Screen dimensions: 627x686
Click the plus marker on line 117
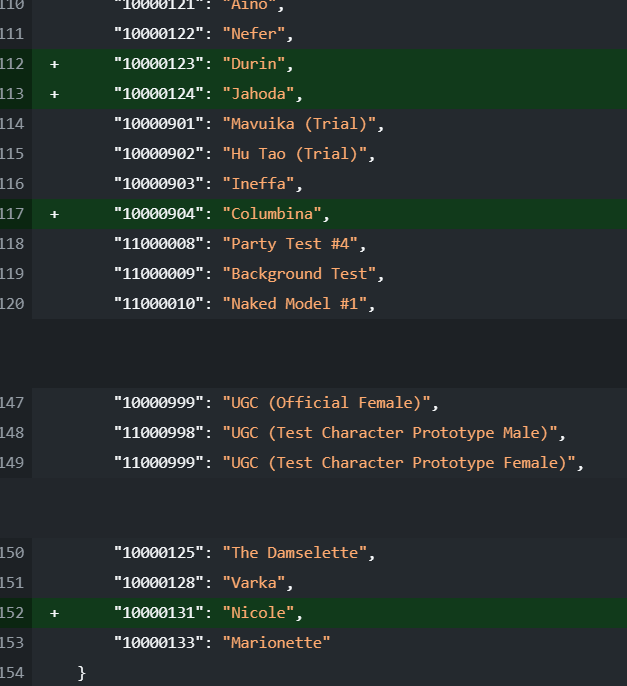coord(54,214)
